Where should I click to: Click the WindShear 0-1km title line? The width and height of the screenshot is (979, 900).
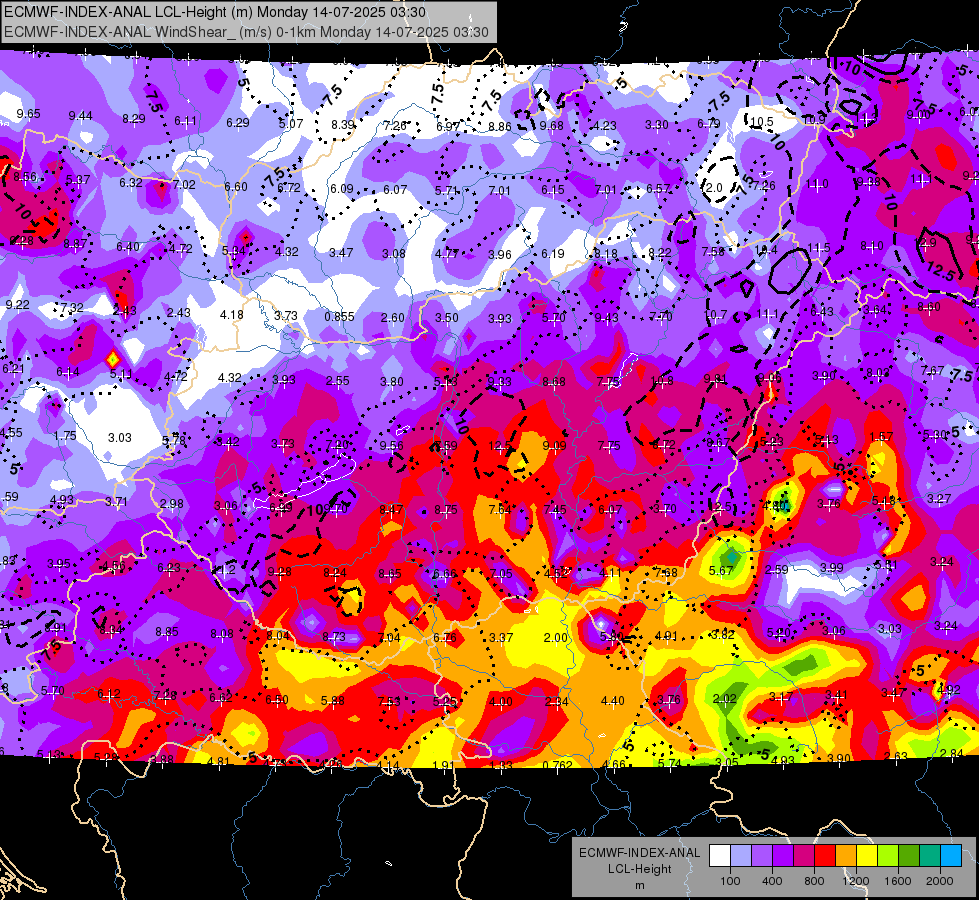(x=246, y=32)
